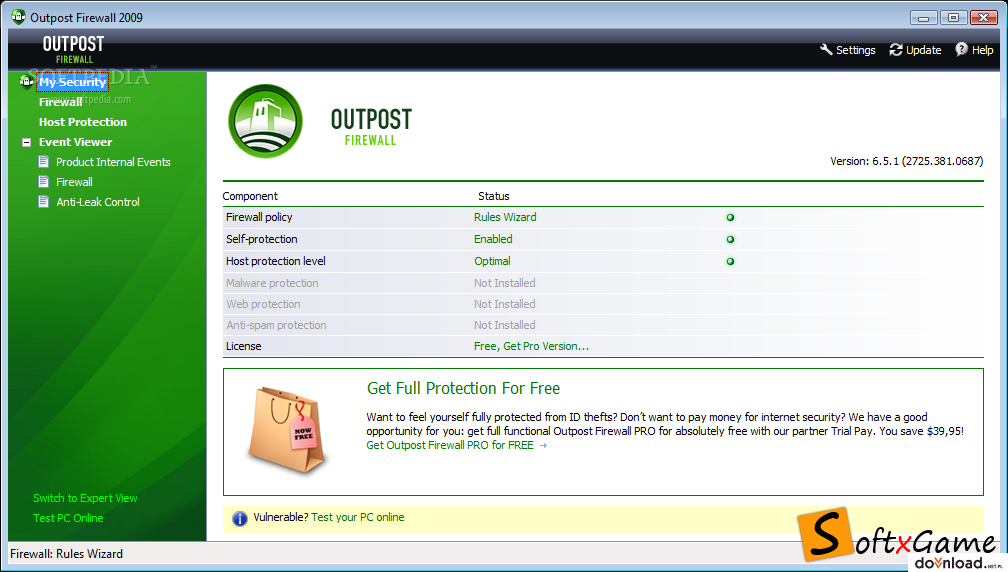This screenshot has height=572, width=1008.
Task: Open the Firewall event log
Action: click(x=74, y=182)
